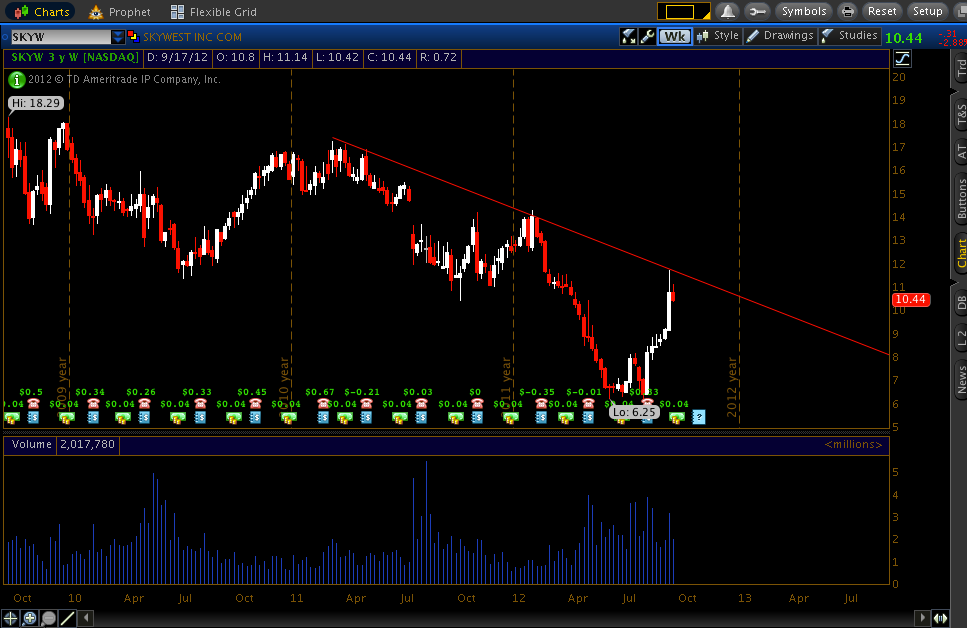Click the $-0.21 earnings phone icon

(x=366, y=403)
